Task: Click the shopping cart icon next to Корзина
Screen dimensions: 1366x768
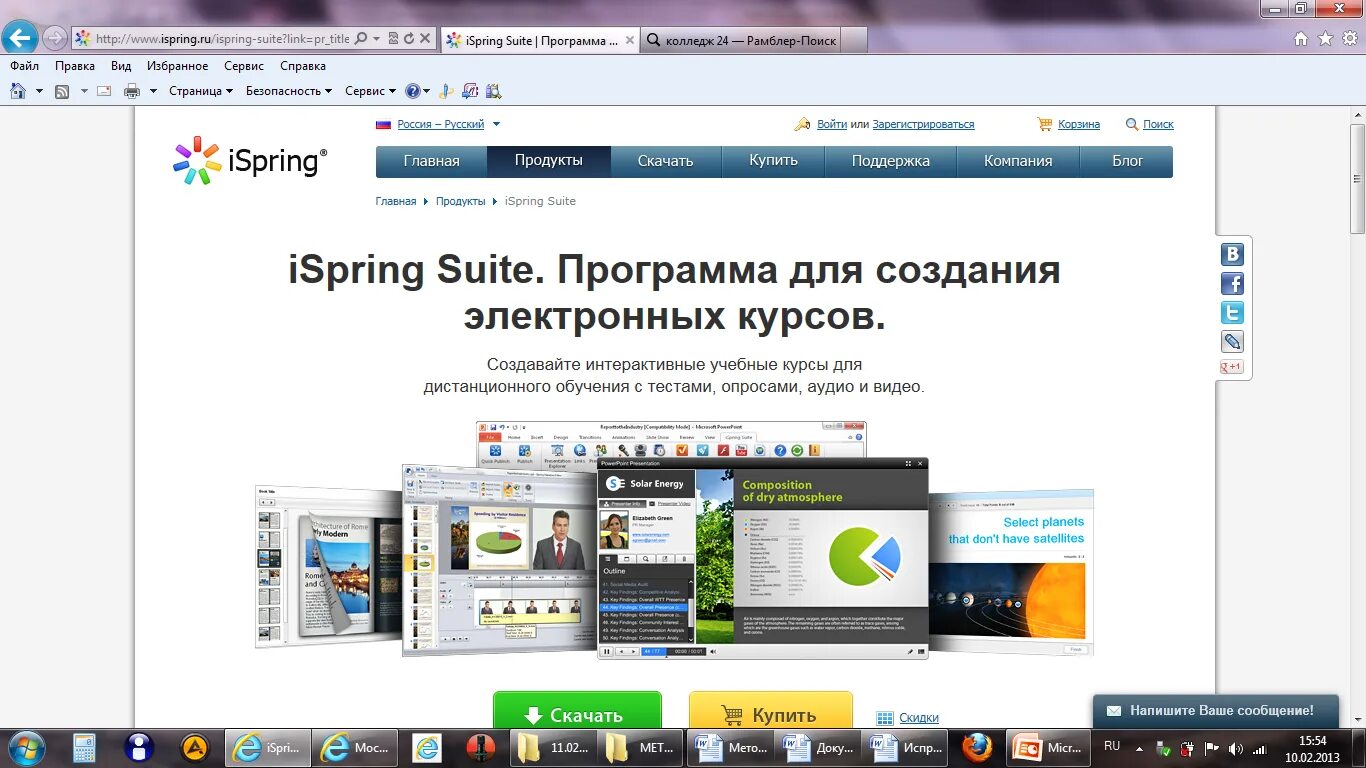Action: 1045,124
